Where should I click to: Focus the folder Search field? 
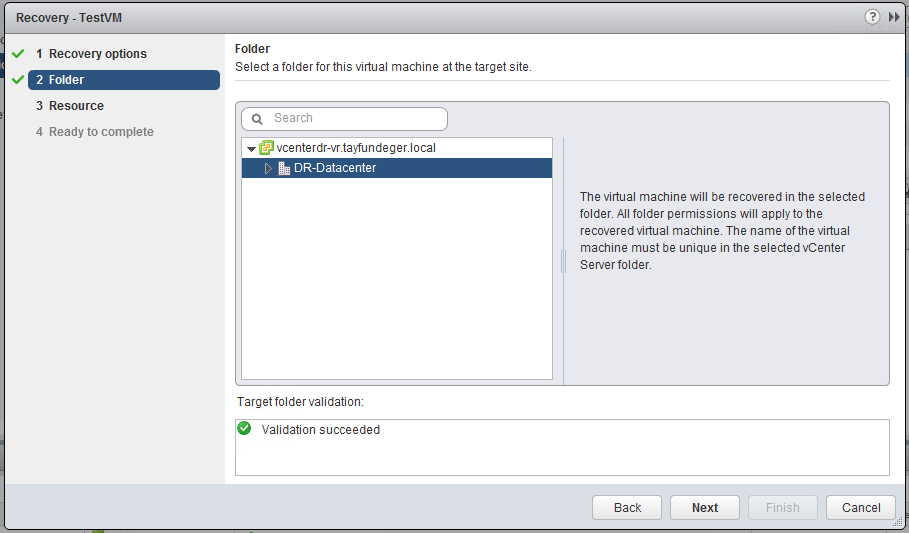pos(344,118)
